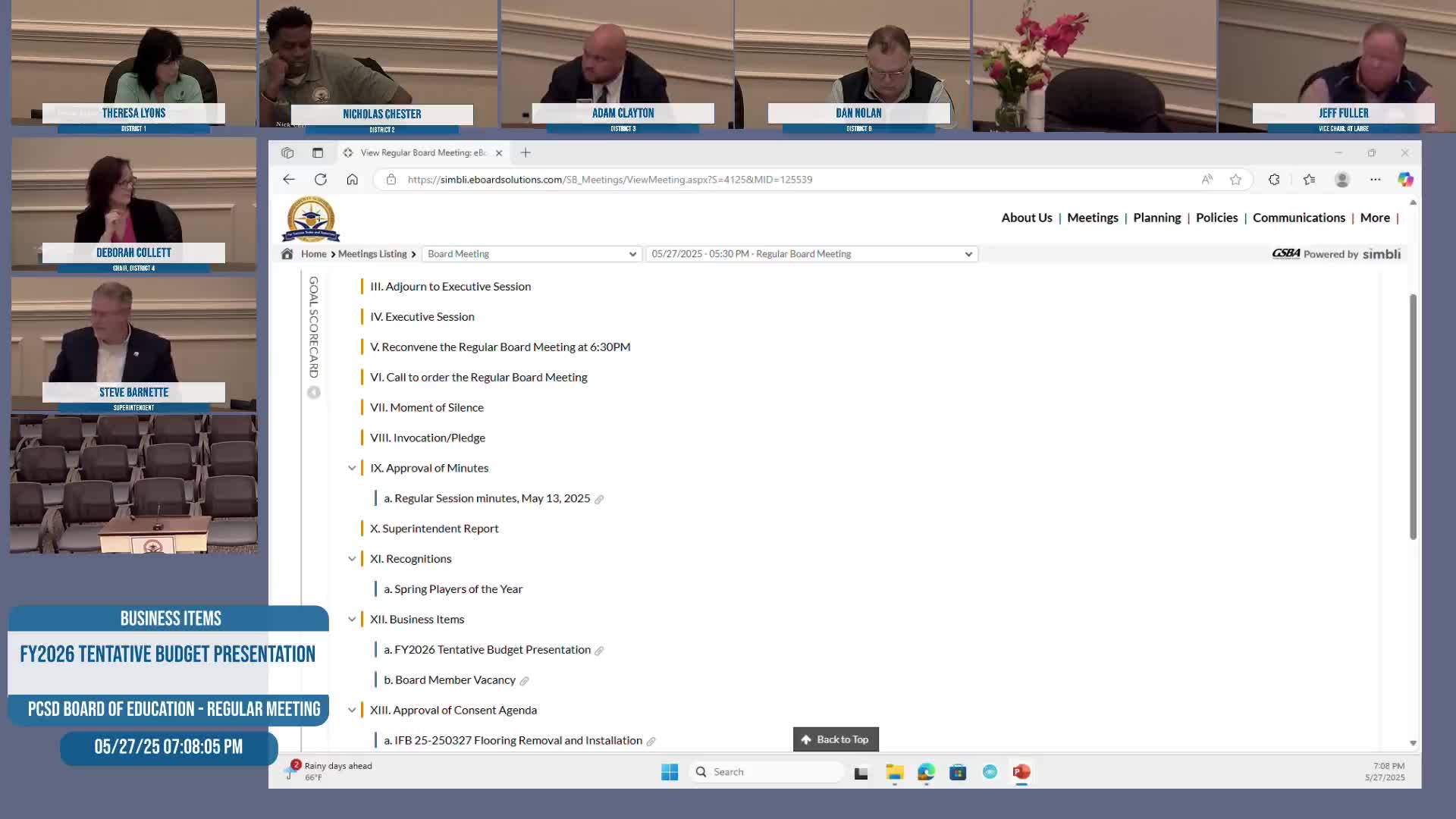1456x819 pixels.
Task: Open the Copilot icon in Edge
Action: point(1405,180)
